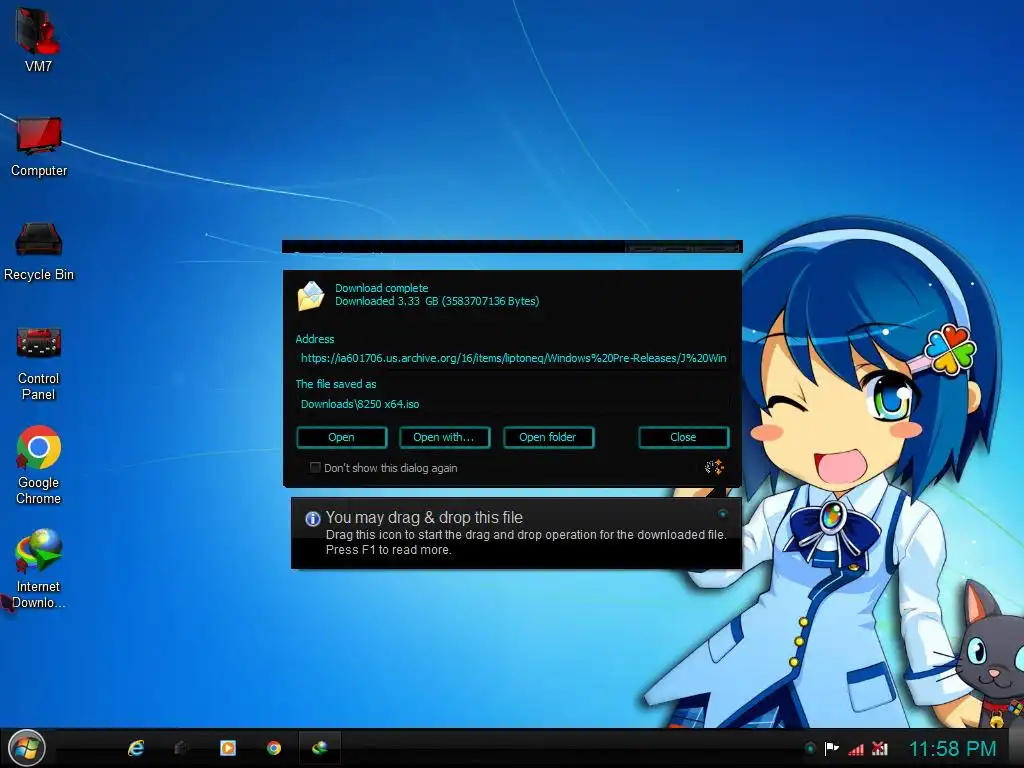Open the Action Center flag tray icon
1024x768 pixels.
point(831,748)
